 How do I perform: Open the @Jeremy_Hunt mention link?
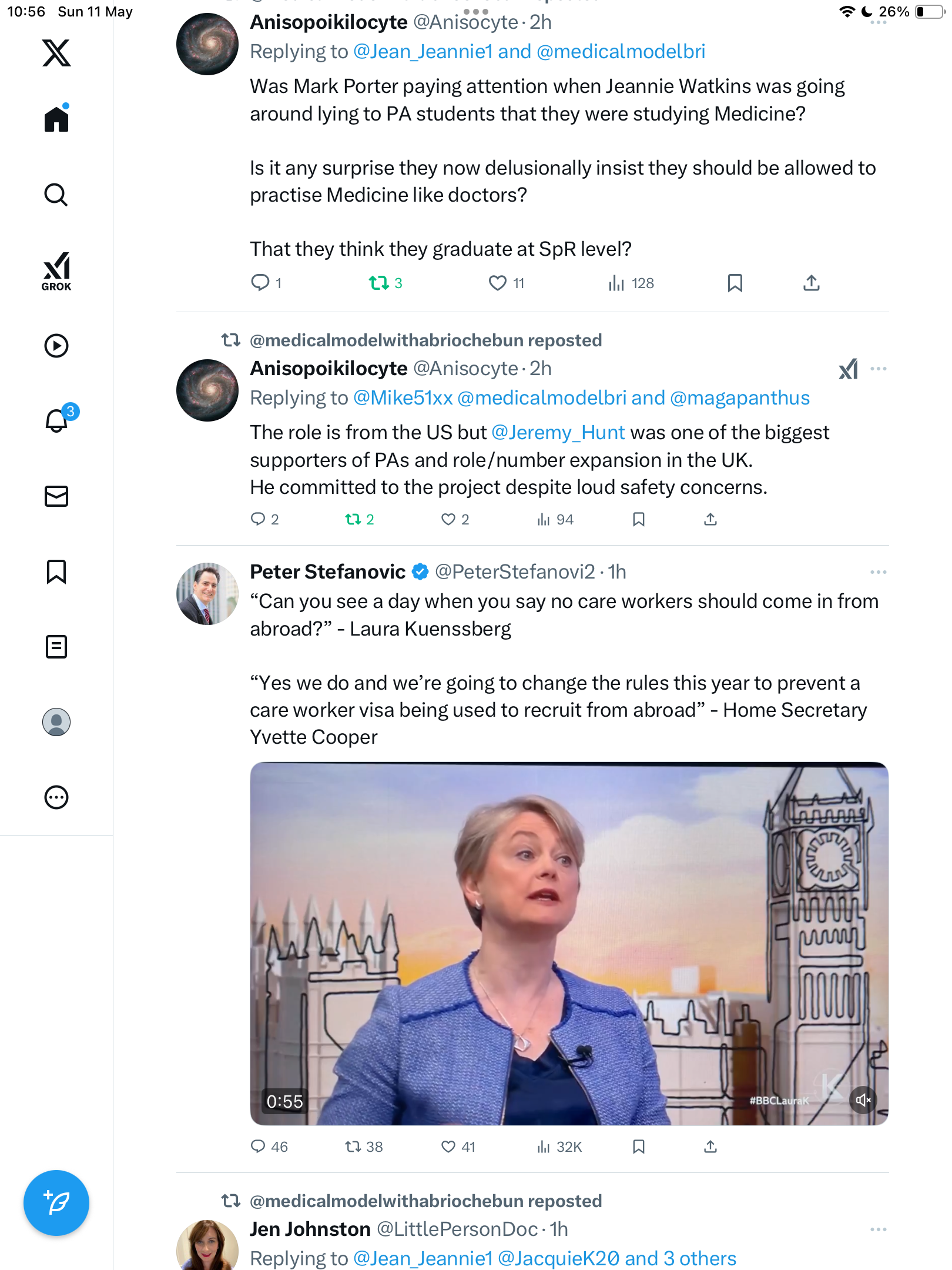point(558,433)
